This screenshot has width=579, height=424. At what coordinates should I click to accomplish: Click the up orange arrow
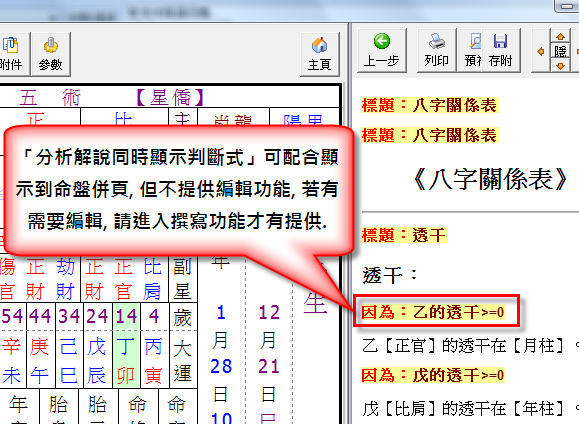pyautogui.click(x=561, y=36)
